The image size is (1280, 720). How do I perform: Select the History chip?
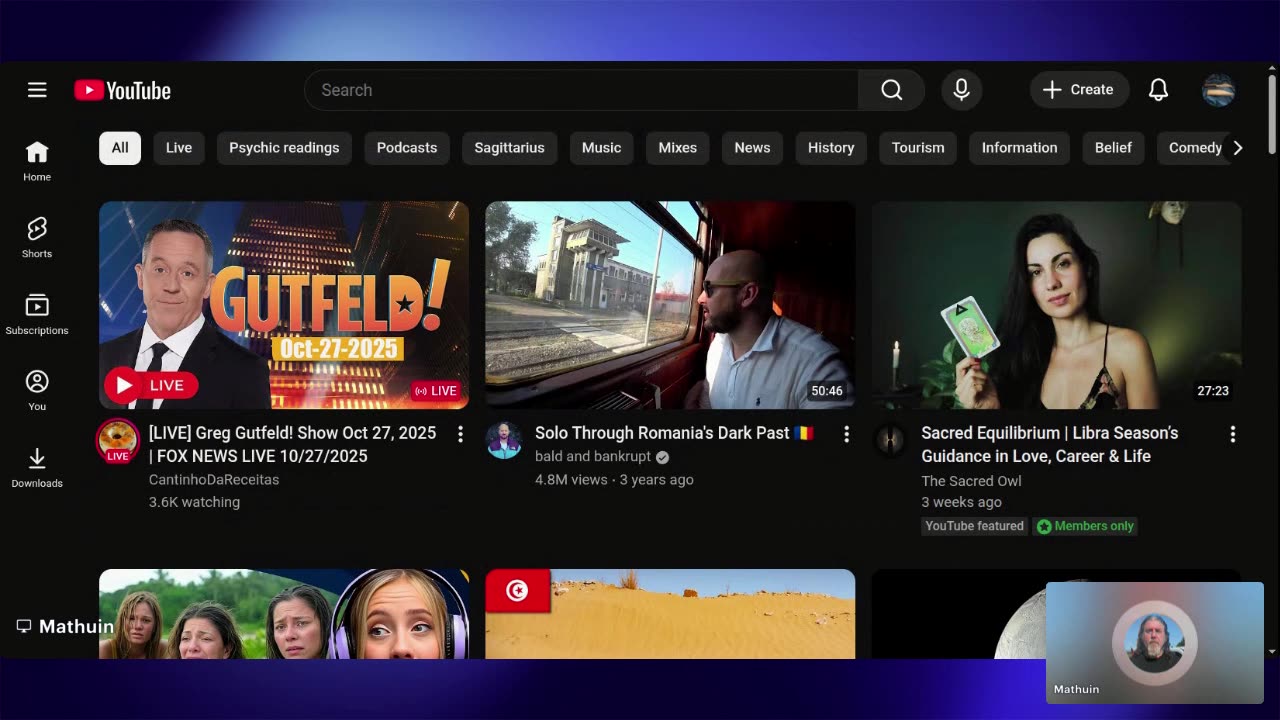tap(831, 148)
